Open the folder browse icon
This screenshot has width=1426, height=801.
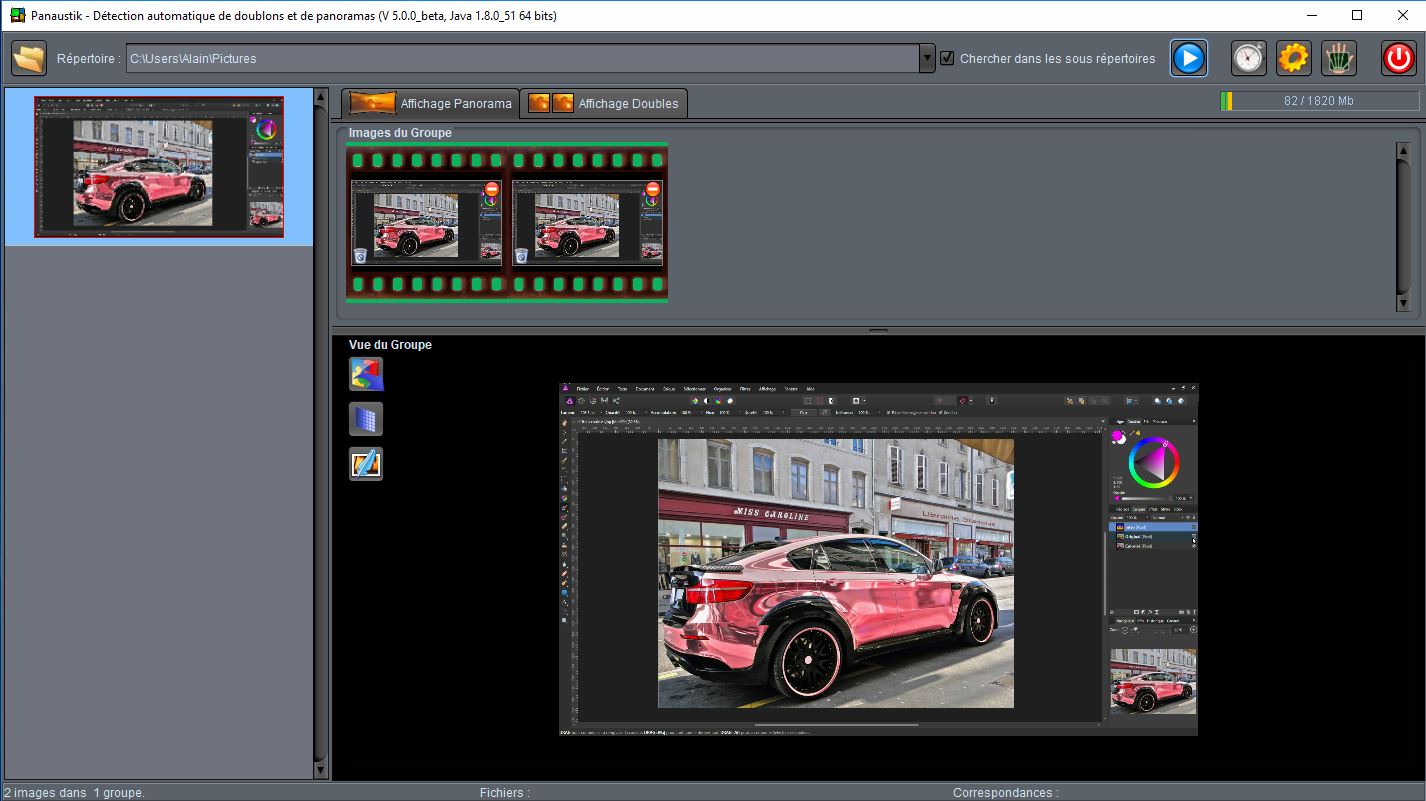pos(29,58)
